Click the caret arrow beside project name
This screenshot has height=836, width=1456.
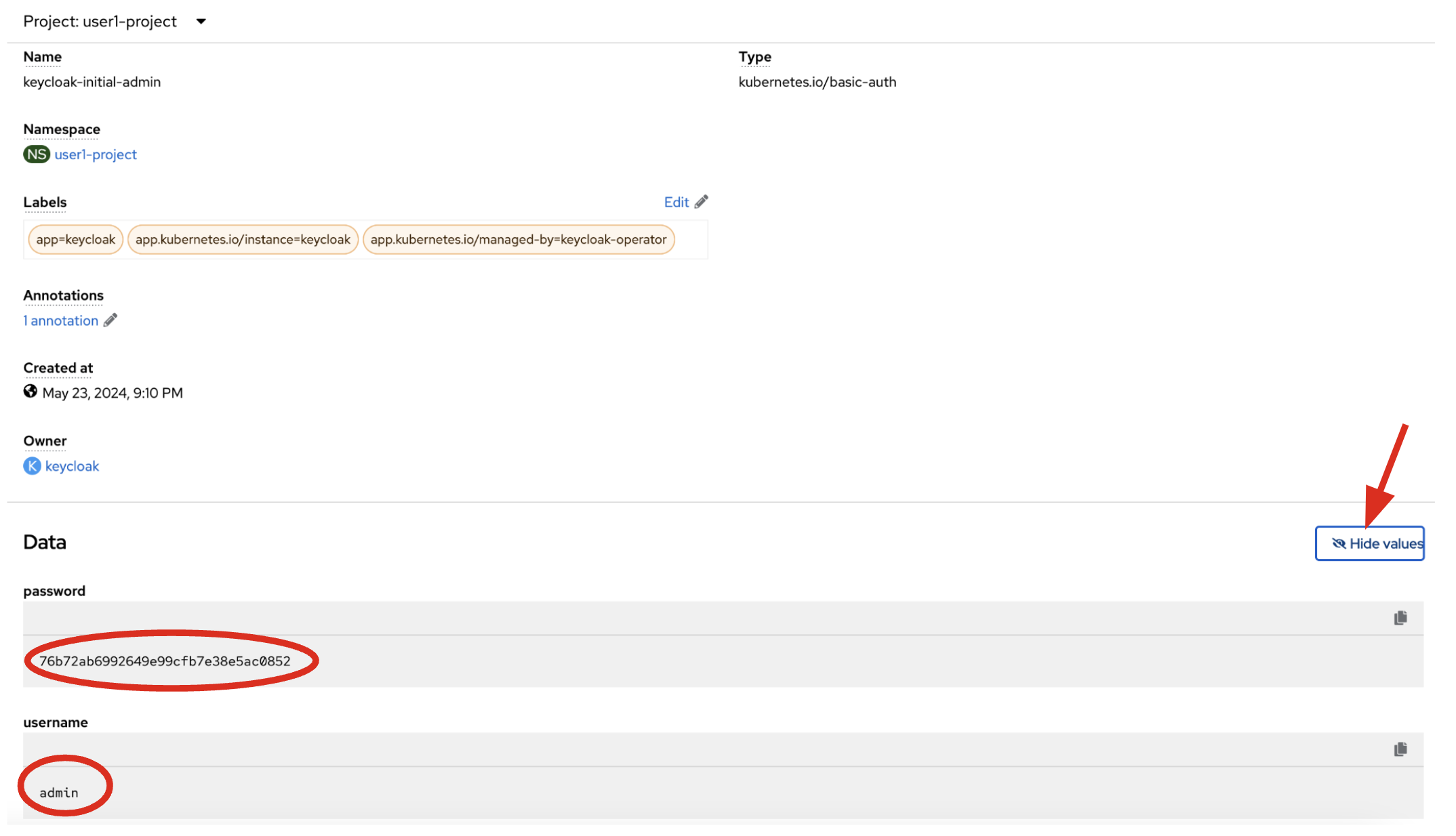coord(201,22)
